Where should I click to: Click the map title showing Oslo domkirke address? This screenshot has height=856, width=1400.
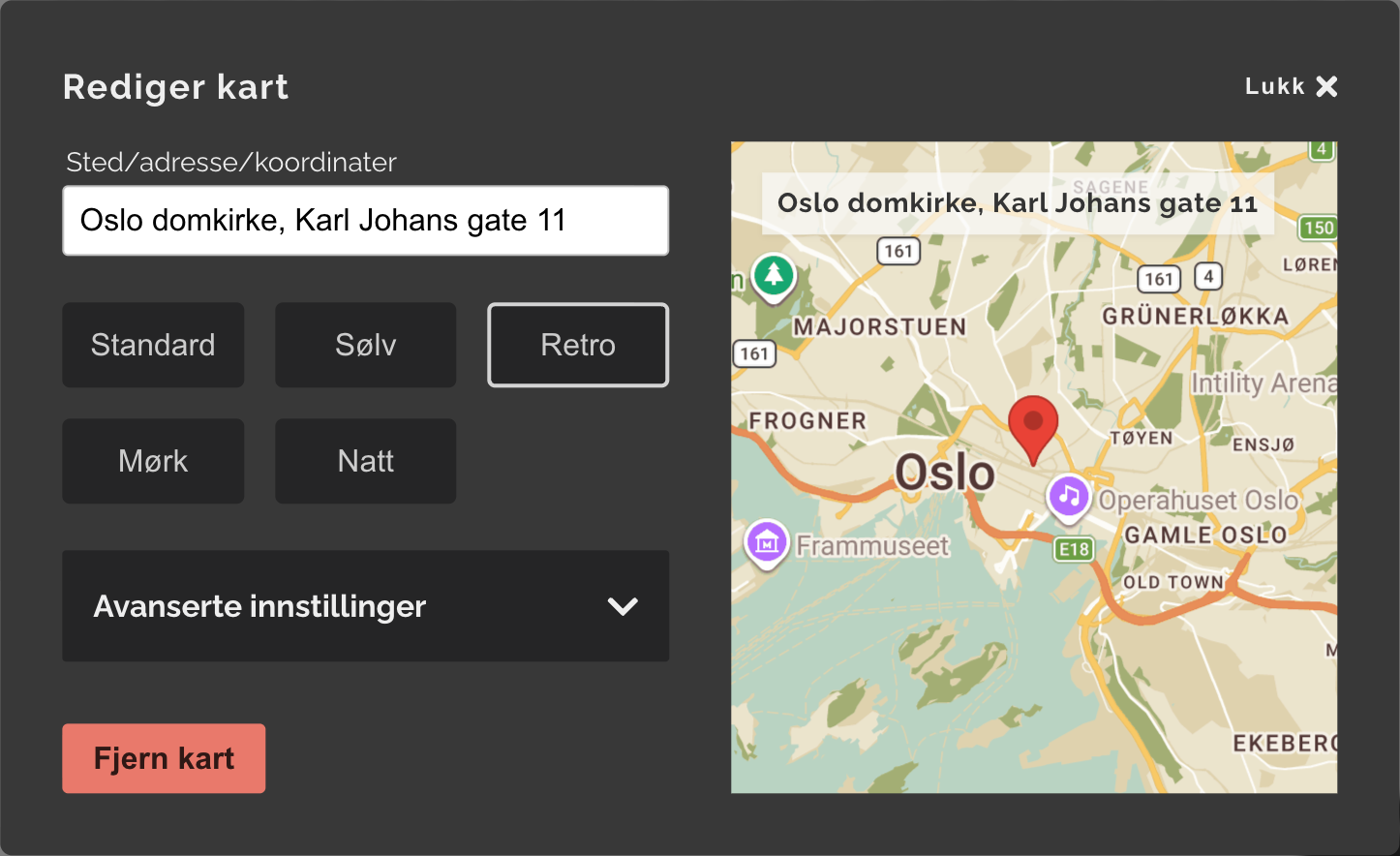tap(1018, 203)
